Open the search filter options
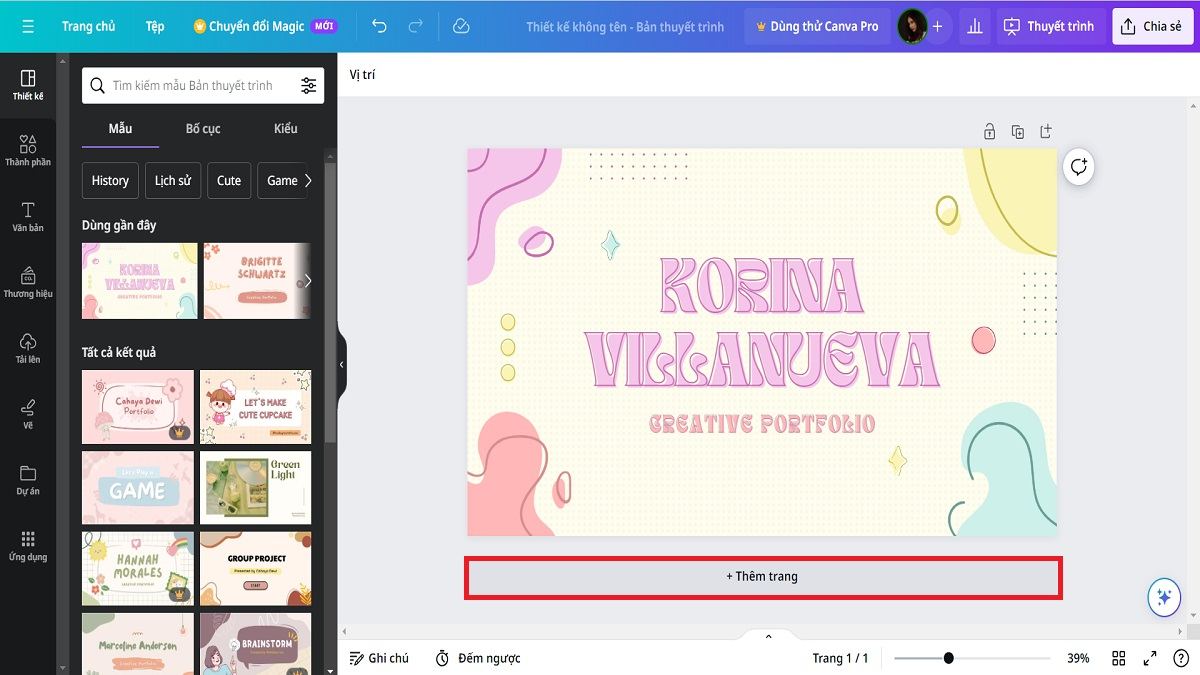The image size is (1200, 675). [308, 86]
